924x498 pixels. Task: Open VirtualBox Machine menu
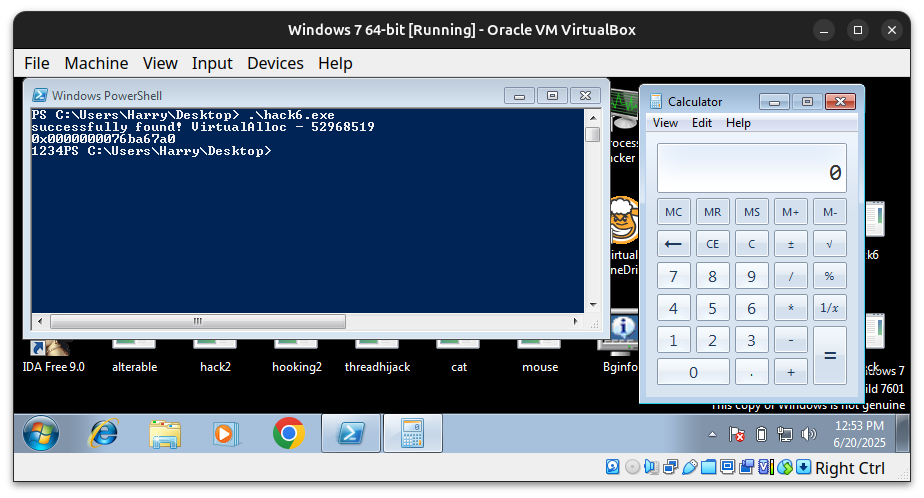(96, 63)
